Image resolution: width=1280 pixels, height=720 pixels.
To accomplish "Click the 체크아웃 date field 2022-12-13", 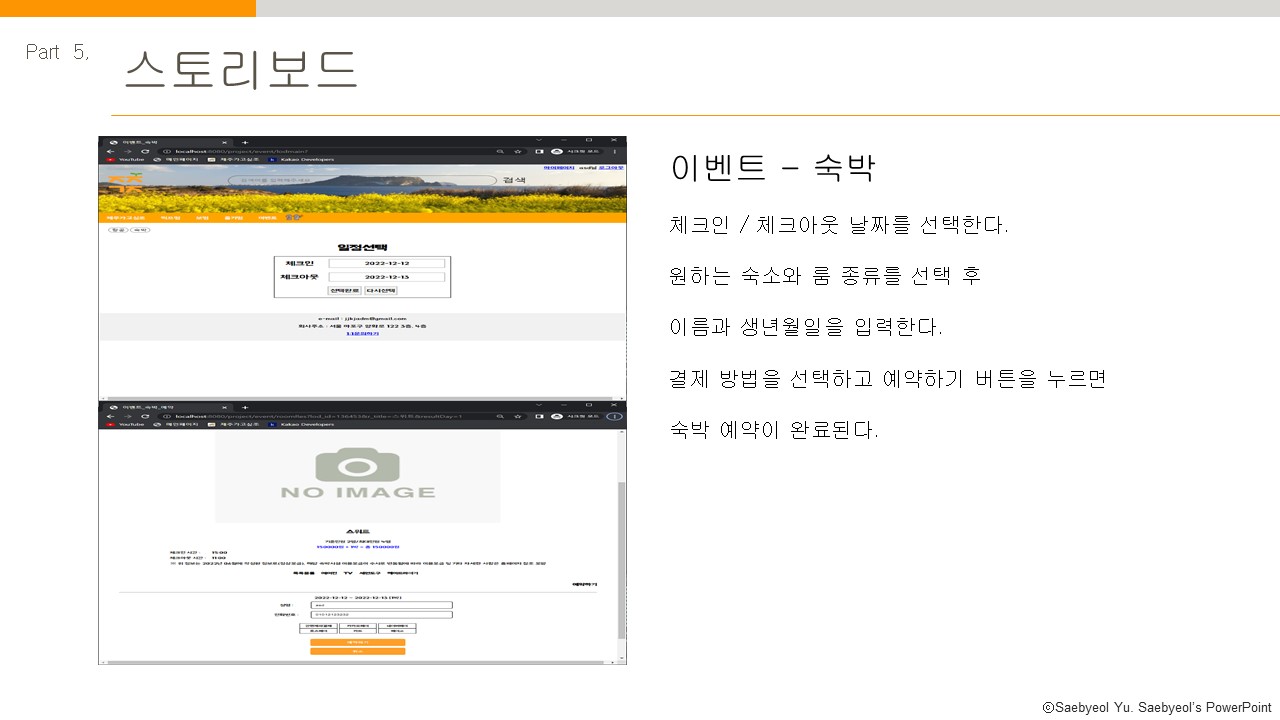I will point(386,277).
